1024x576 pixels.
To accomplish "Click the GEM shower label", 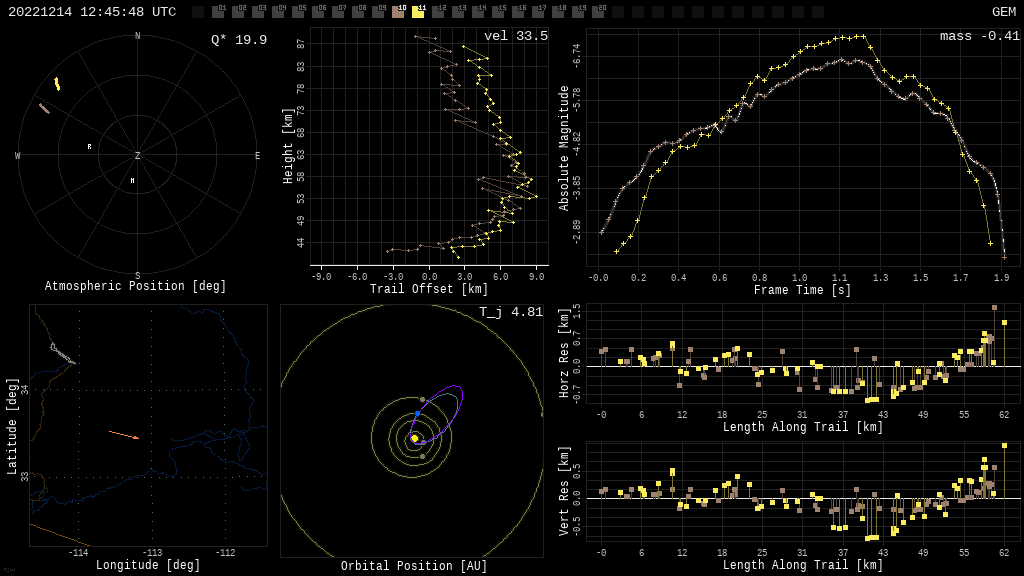I will [1003, 12].
